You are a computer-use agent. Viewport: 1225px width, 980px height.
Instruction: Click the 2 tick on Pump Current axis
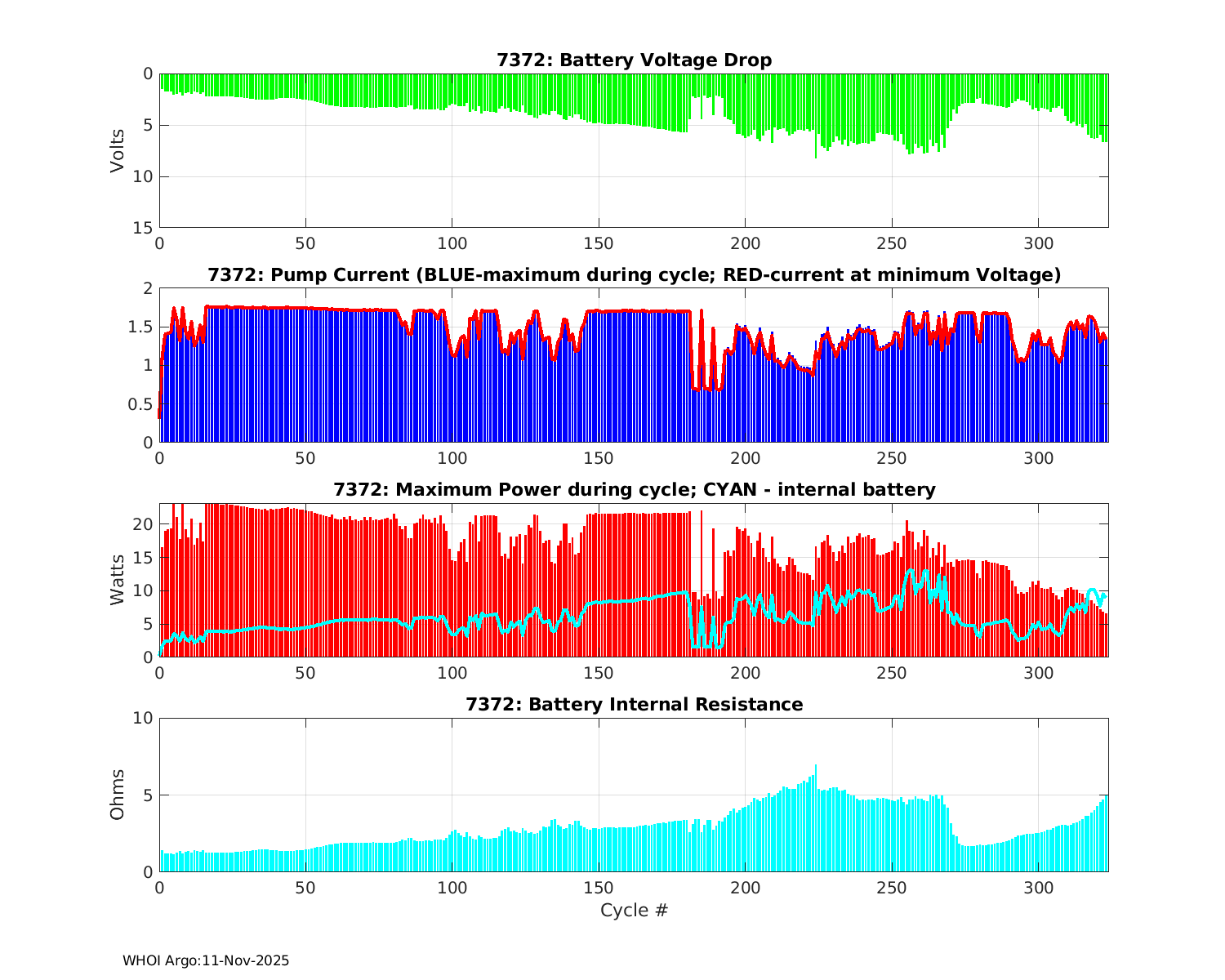pyautogui.click(x=147, y=288)
